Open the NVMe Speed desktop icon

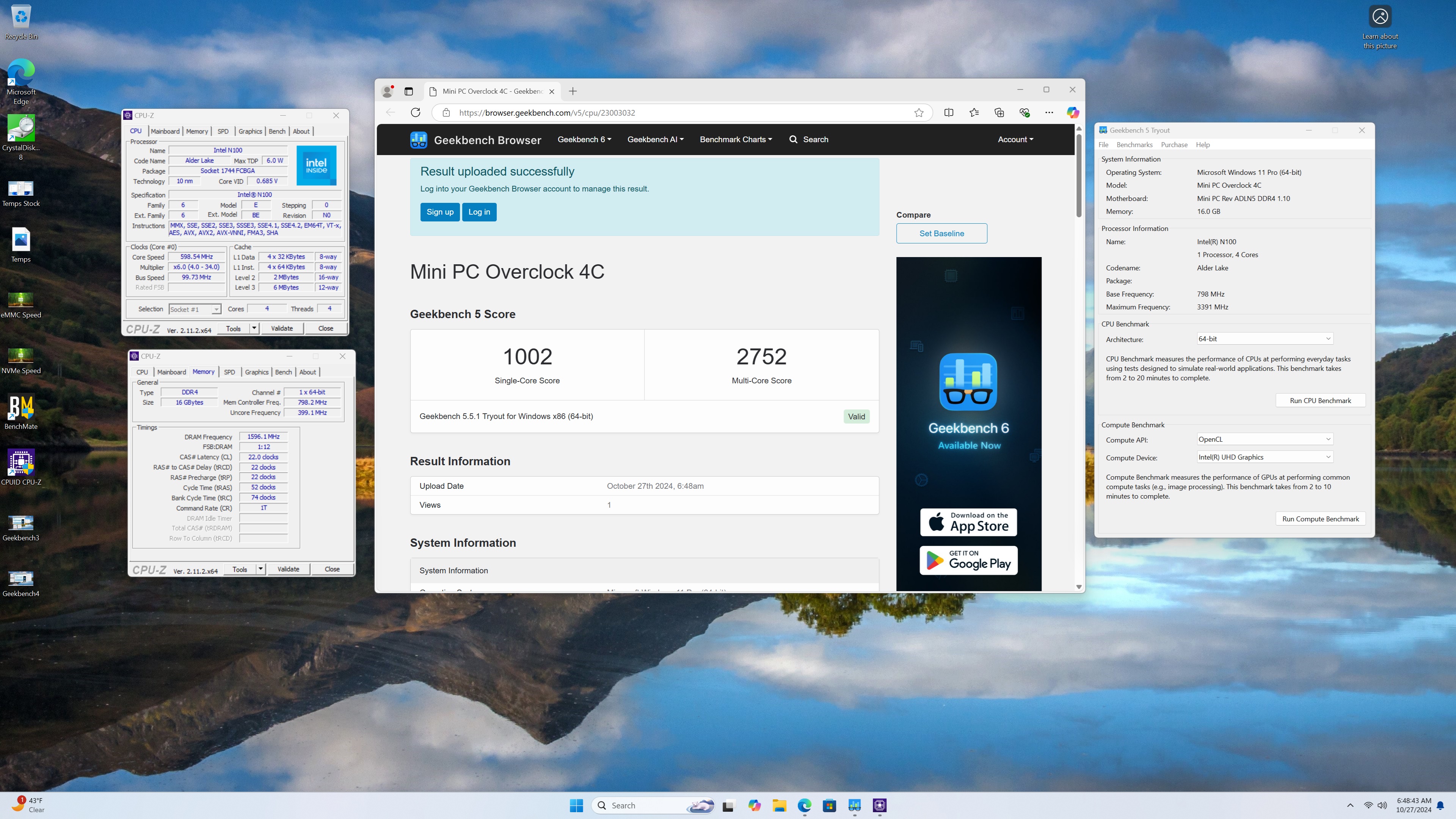(x=21, y=361)
